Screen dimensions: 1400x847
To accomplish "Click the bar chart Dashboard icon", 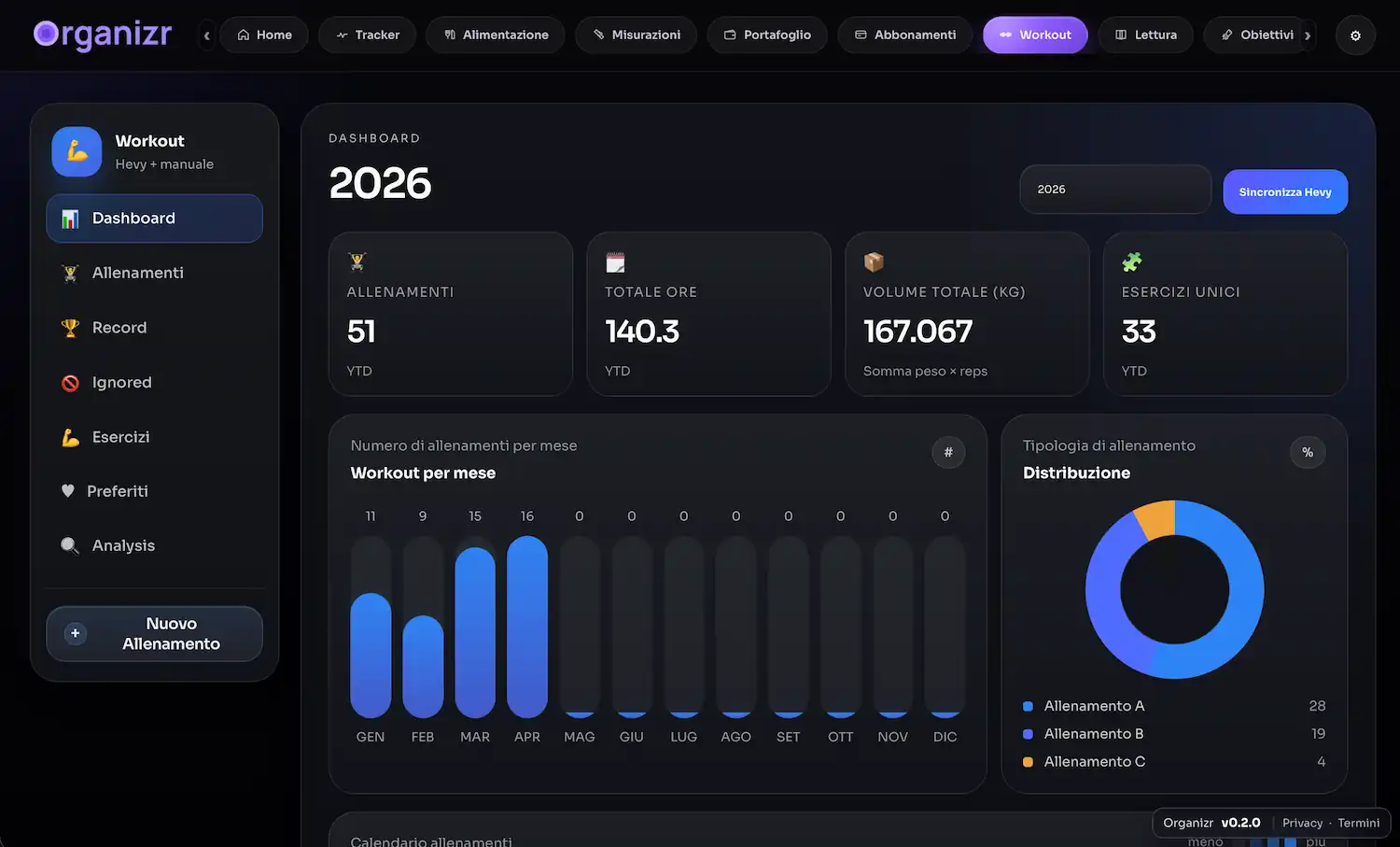I will (x=70, y=219).
